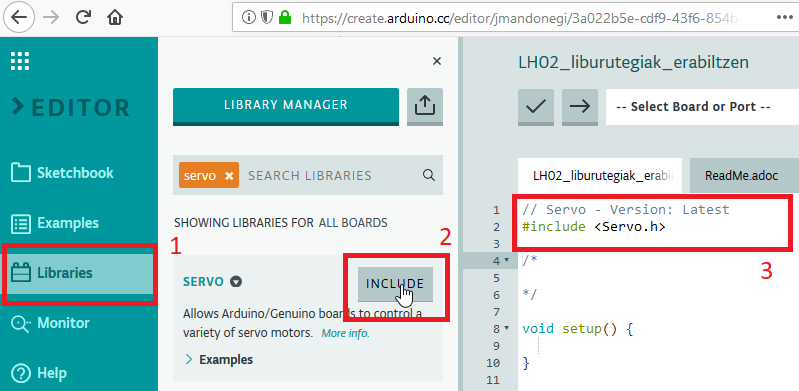Remove the servo search tag
Screen dimensions: 799x391
(x=229, y=176)
